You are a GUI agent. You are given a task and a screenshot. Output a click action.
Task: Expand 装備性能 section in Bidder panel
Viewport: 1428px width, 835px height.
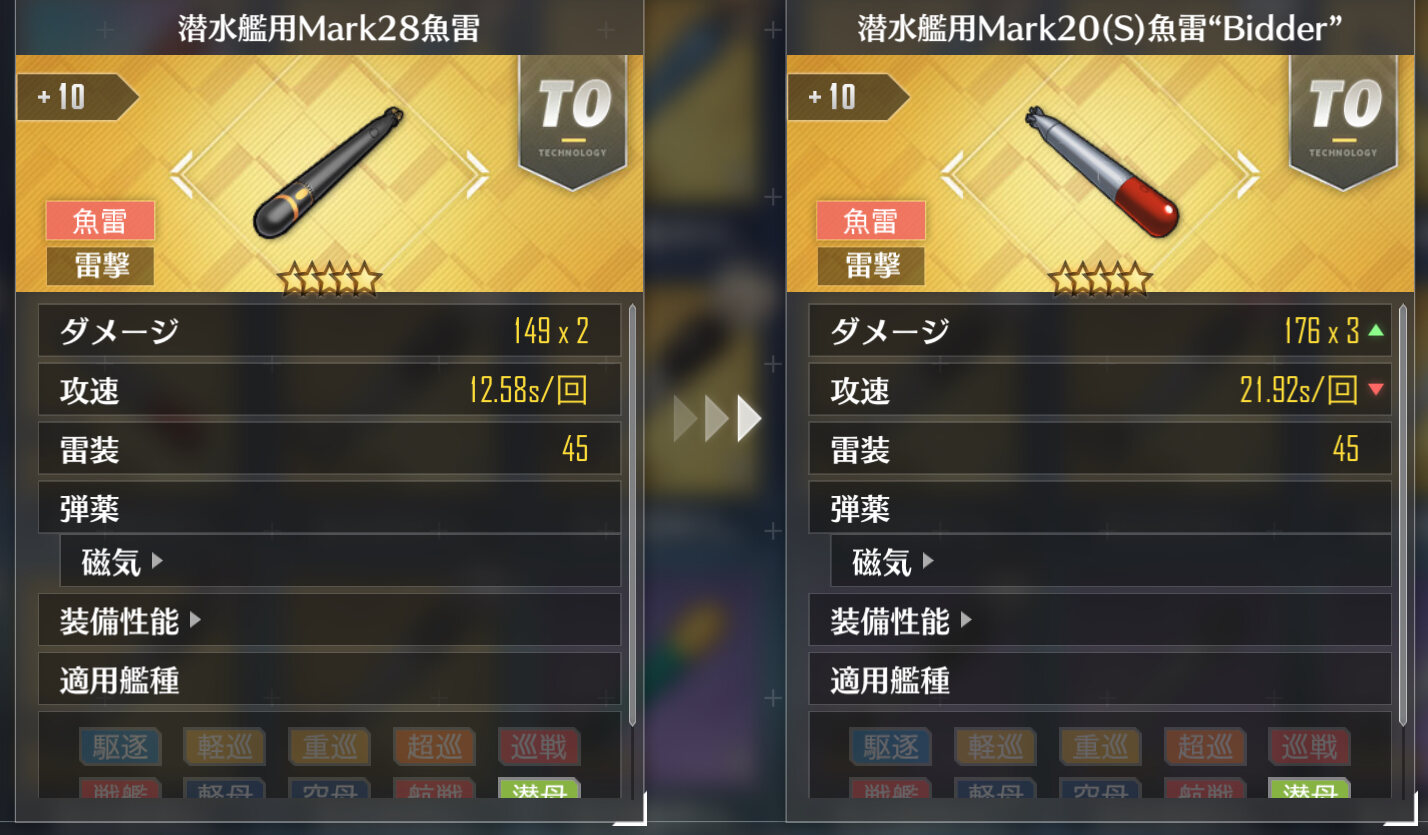pos(1100,621)
